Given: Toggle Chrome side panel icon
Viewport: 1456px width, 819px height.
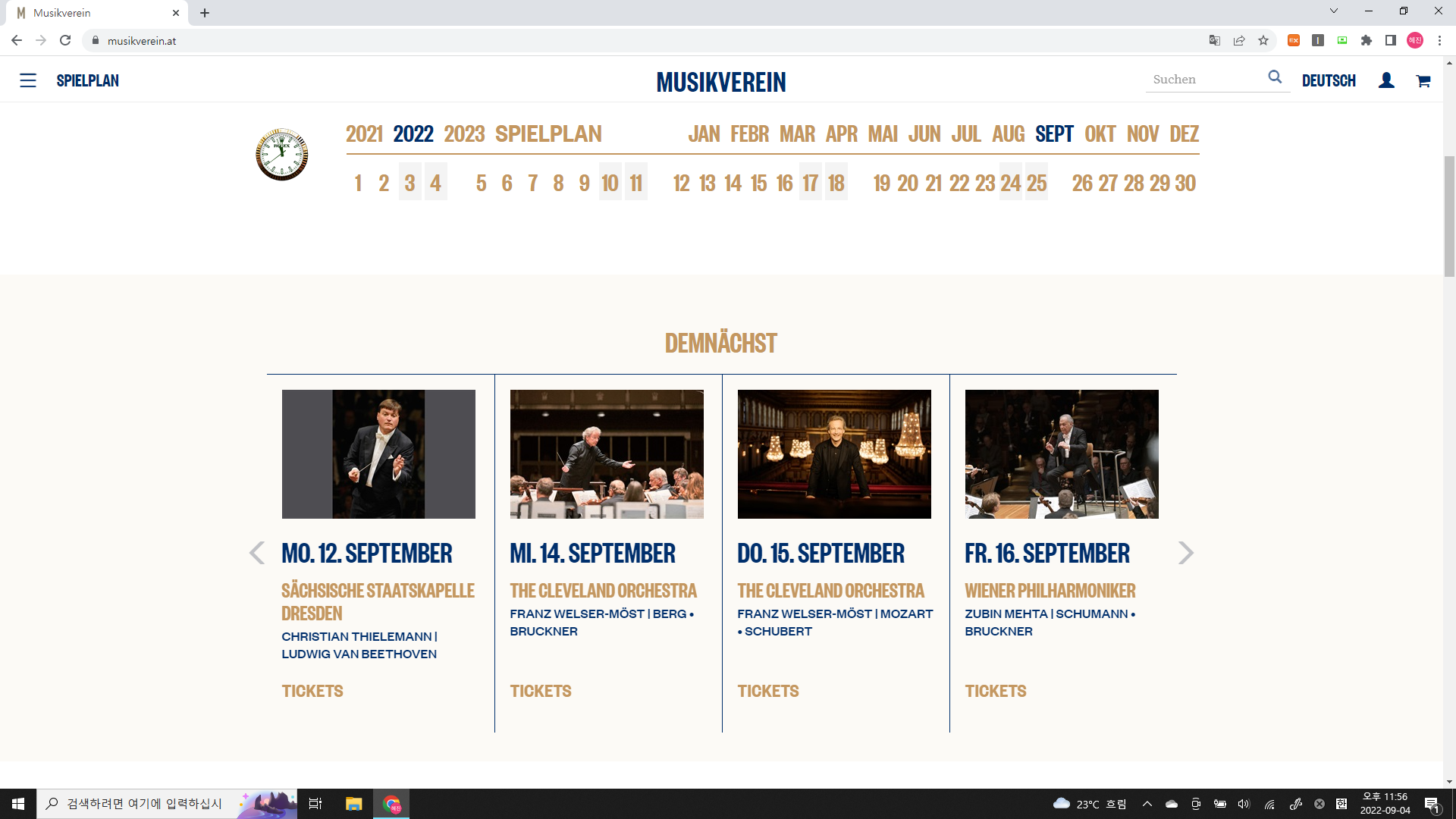Looking at the screenshot, I should [x=1391, y=40].
